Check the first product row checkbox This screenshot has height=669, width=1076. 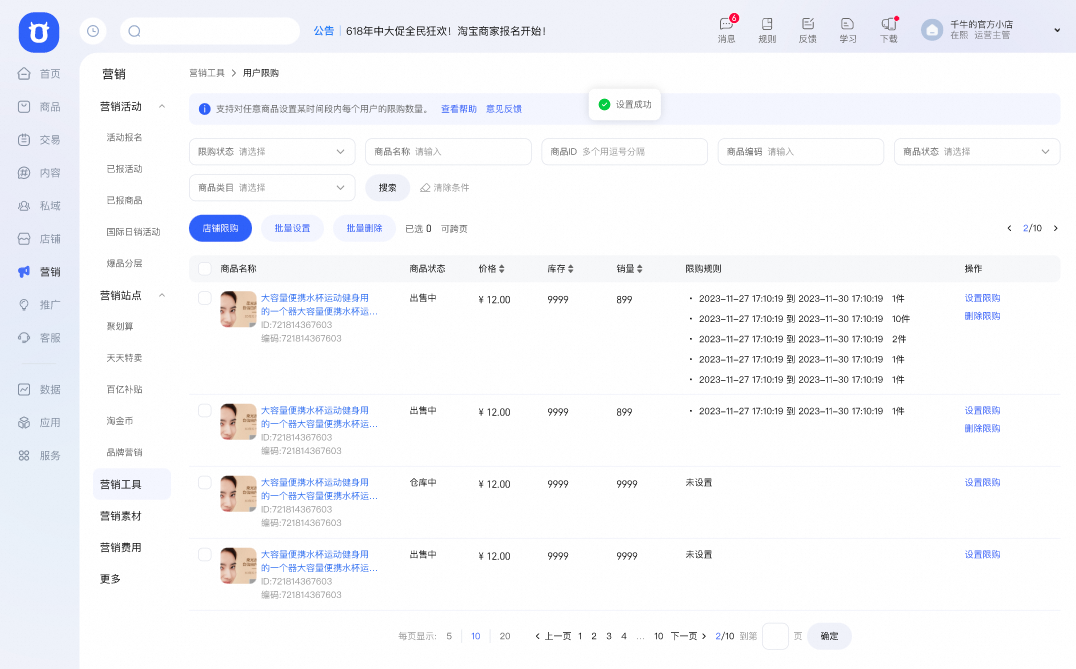pyautogui.click(x=205, y=298)
